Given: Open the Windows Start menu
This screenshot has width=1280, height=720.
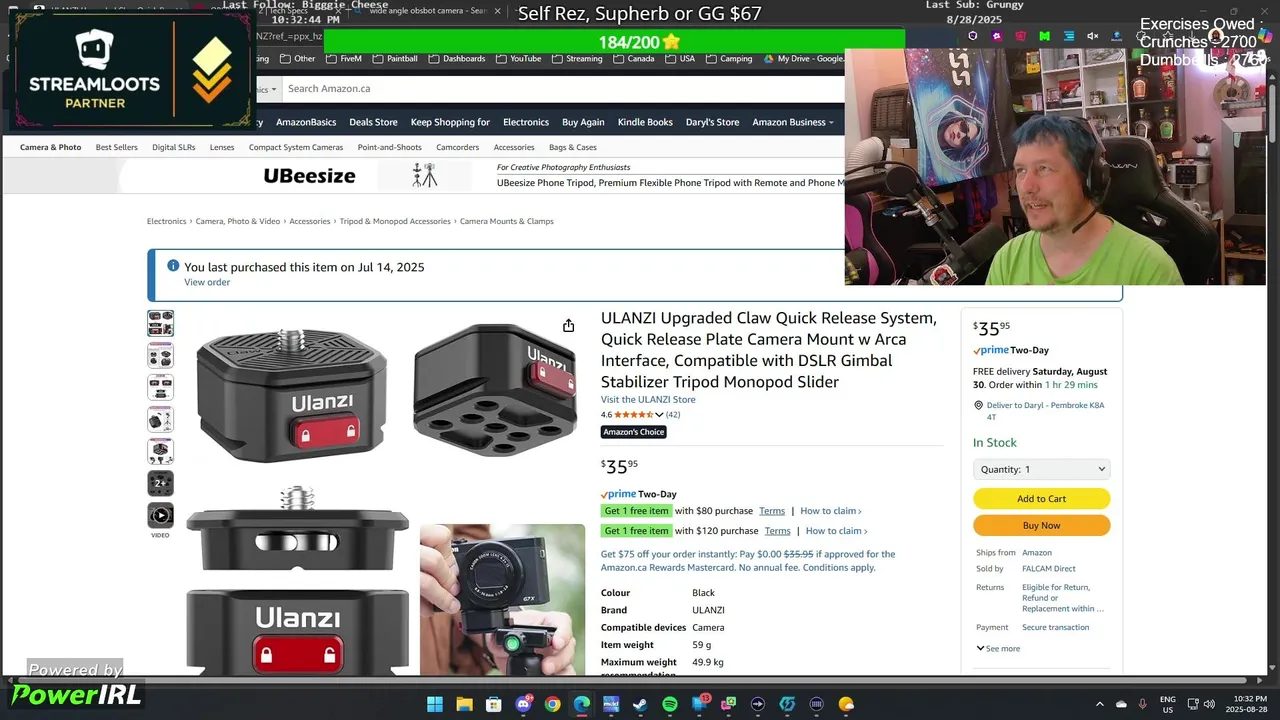Looking at the screenshot, I should click(x=435, y=704).
